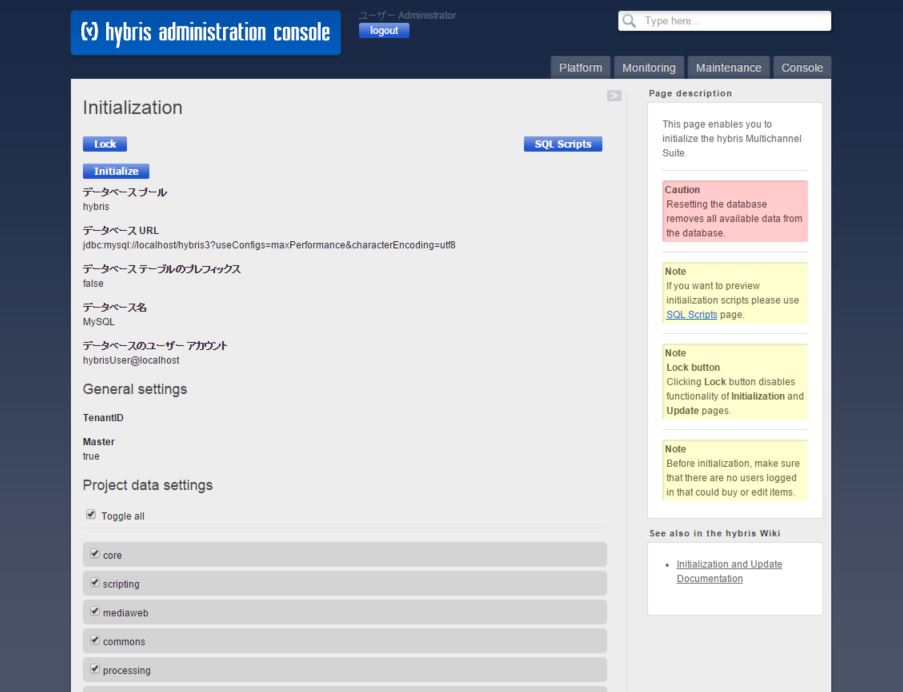903x692 pixels.
Task: Click the table prefix false value
Action: pyautogui.click(x=93, y=283)
